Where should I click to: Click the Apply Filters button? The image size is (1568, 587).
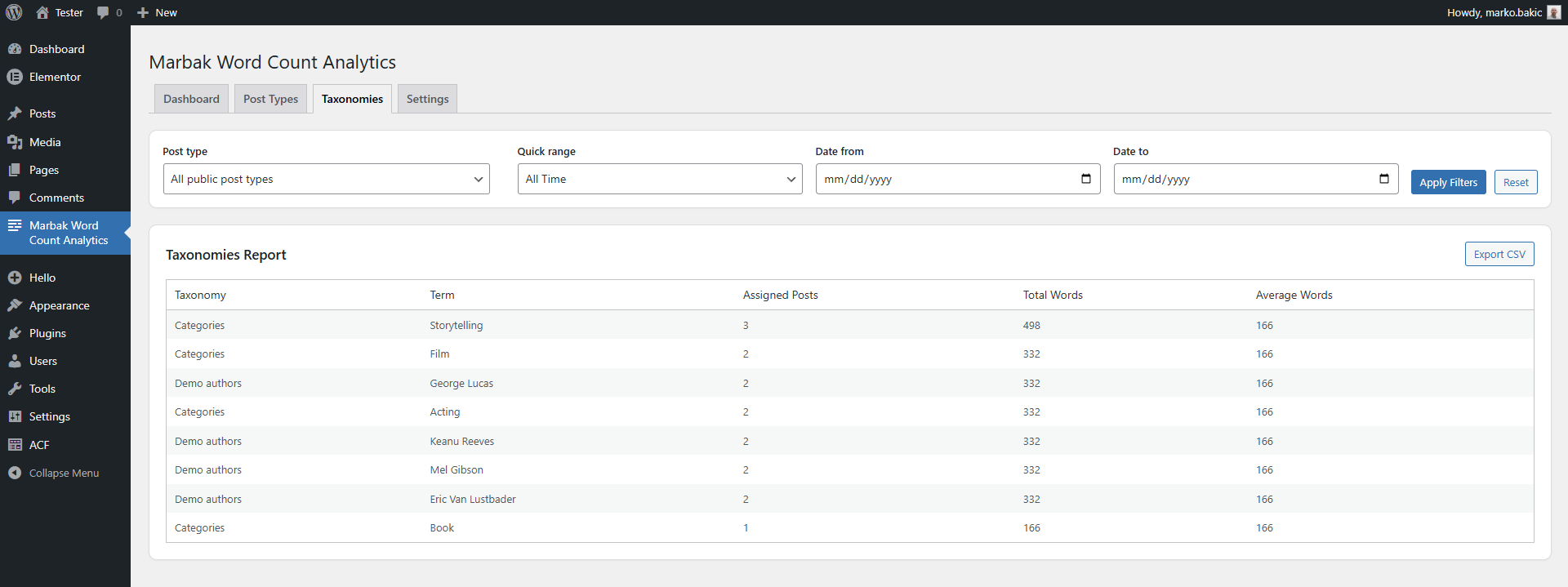tap(1447, 182)
